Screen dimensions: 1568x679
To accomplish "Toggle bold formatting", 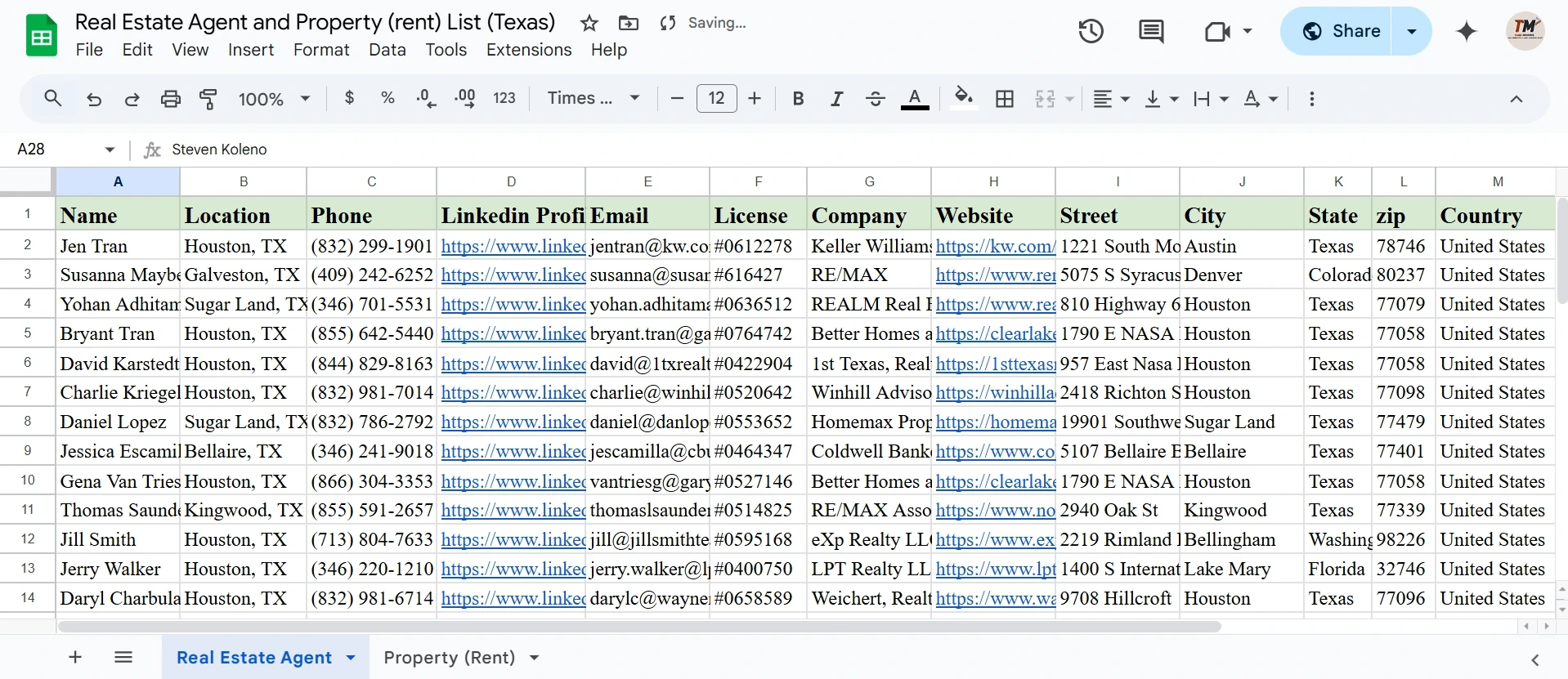I will (x=798, y=99).
